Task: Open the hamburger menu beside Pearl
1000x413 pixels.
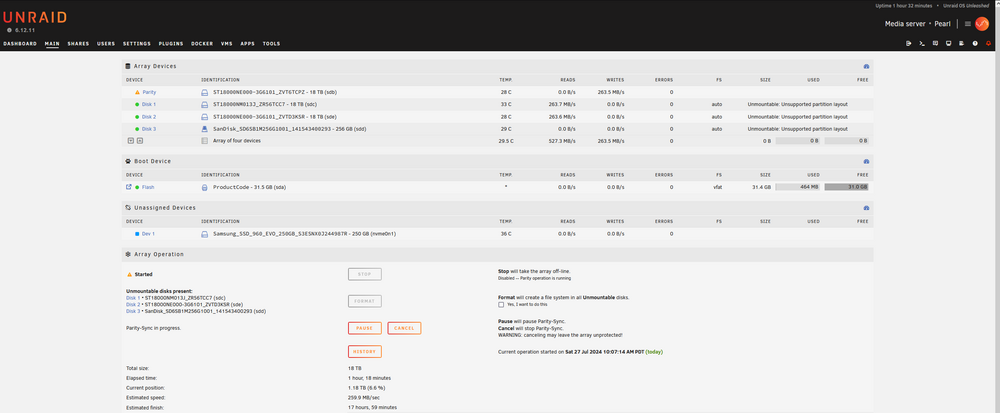Action: click(967, 24)
